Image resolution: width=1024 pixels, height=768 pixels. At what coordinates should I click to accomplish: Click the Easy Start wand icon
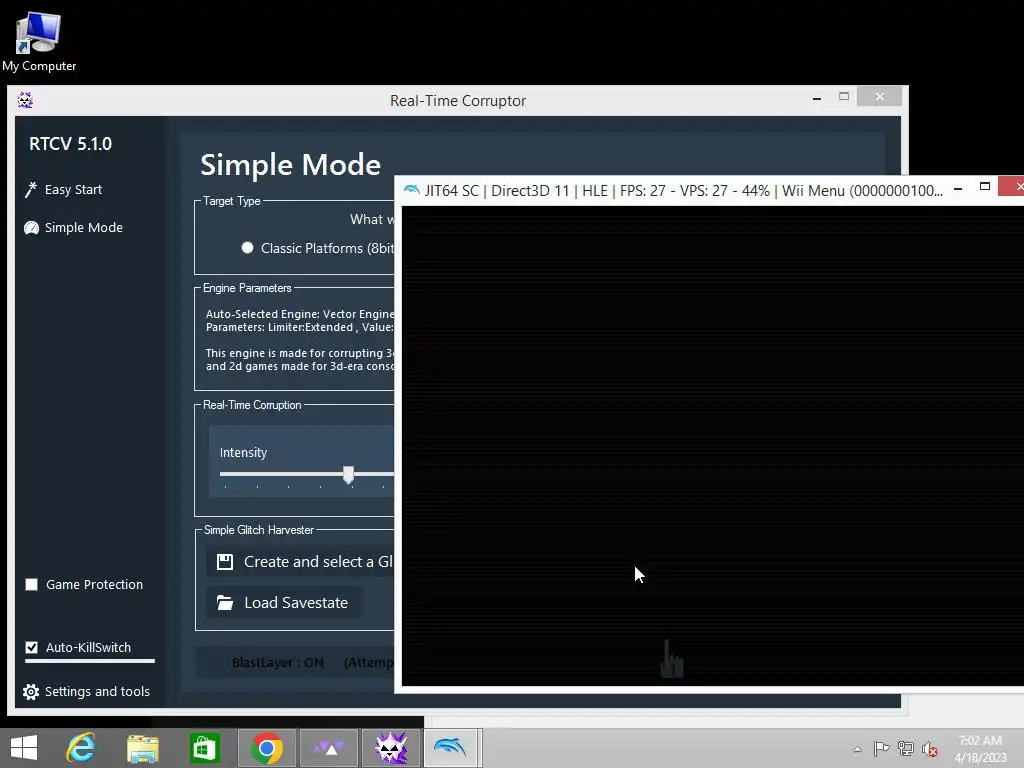tap(31, 189)
